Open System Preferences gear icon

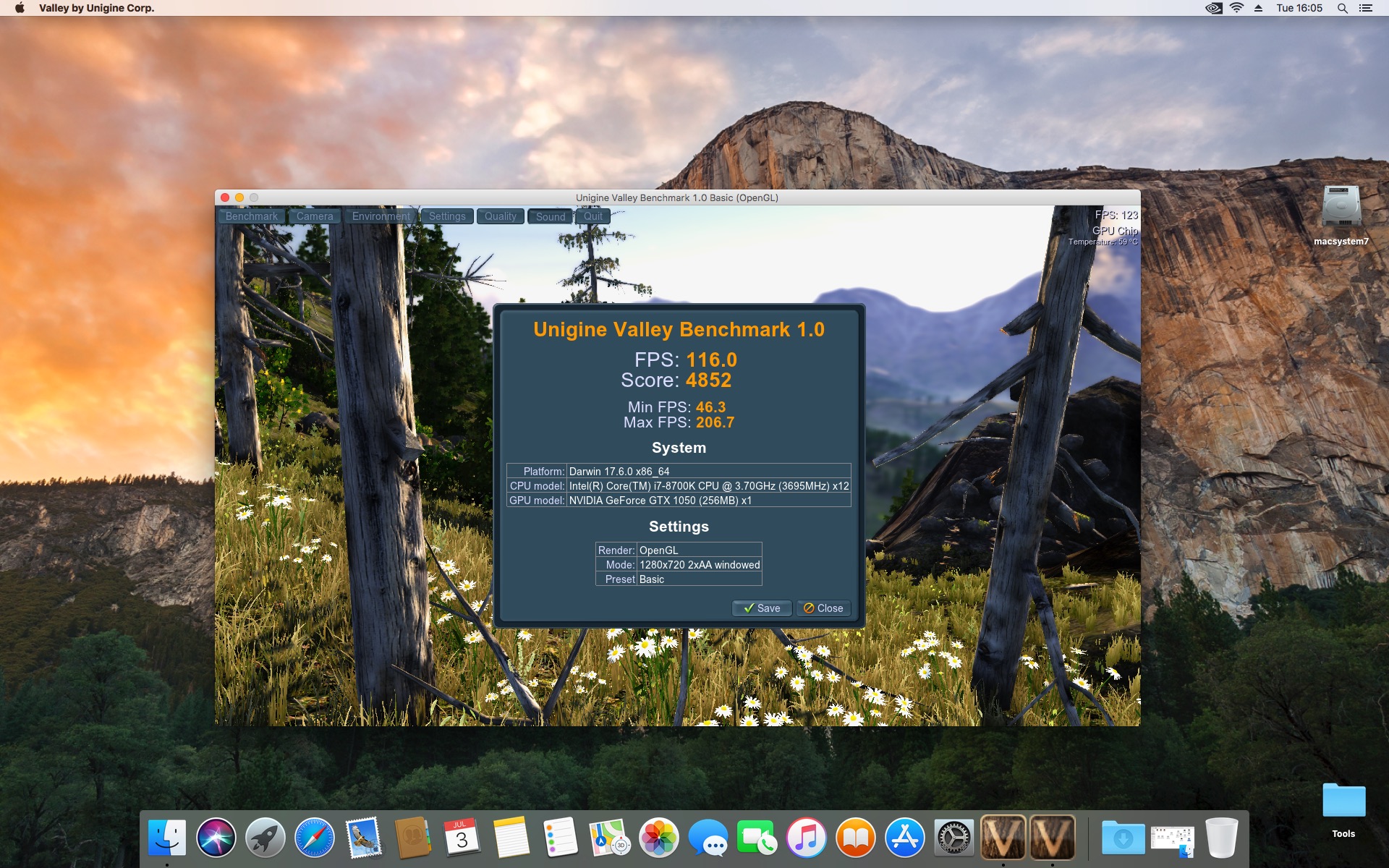pyautogui.click(x=953, y=838)
